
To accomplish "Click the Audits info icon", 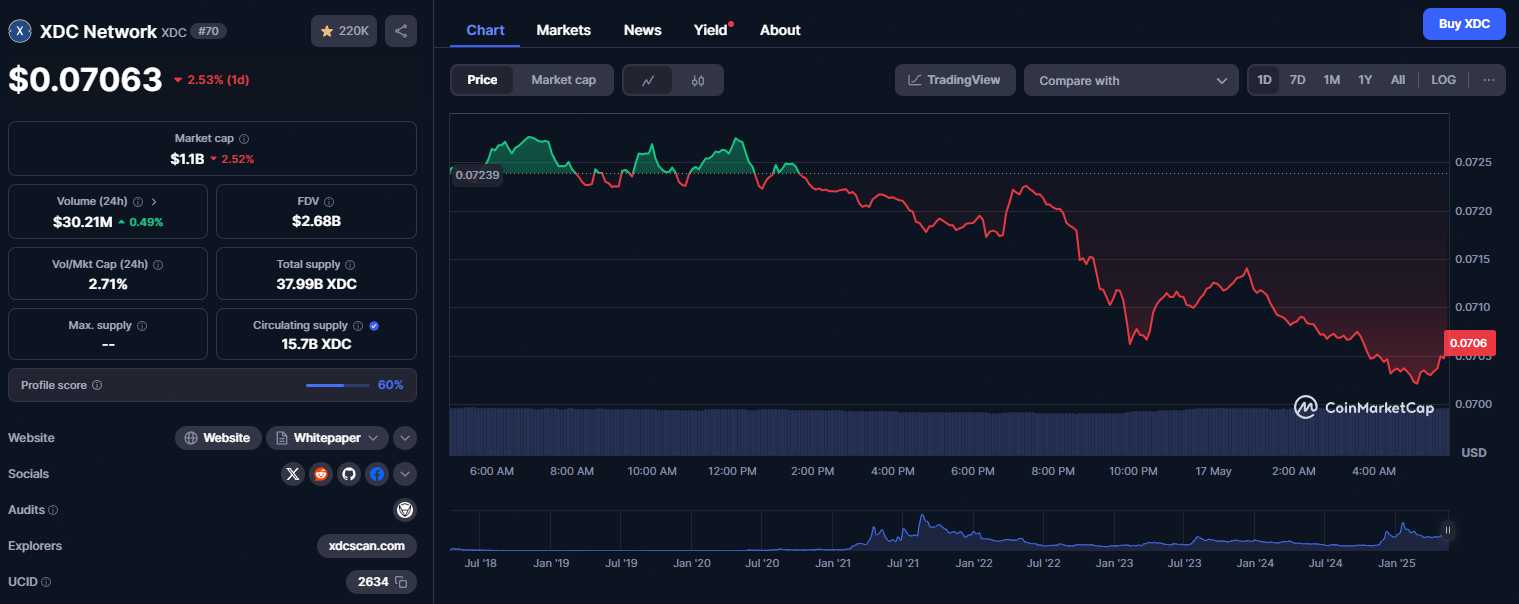I will coord(53,510).
